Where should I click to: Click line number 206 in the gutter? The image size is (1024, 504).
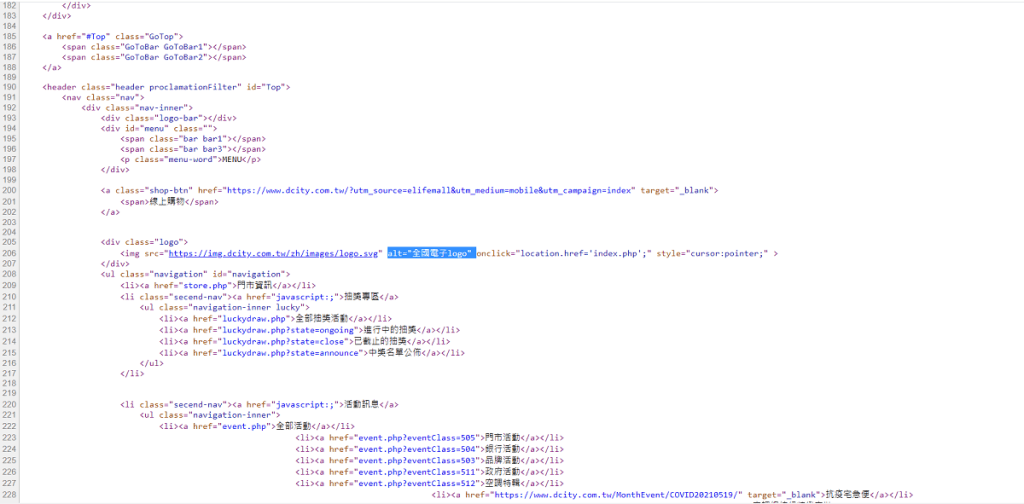(x=10, y=253)
